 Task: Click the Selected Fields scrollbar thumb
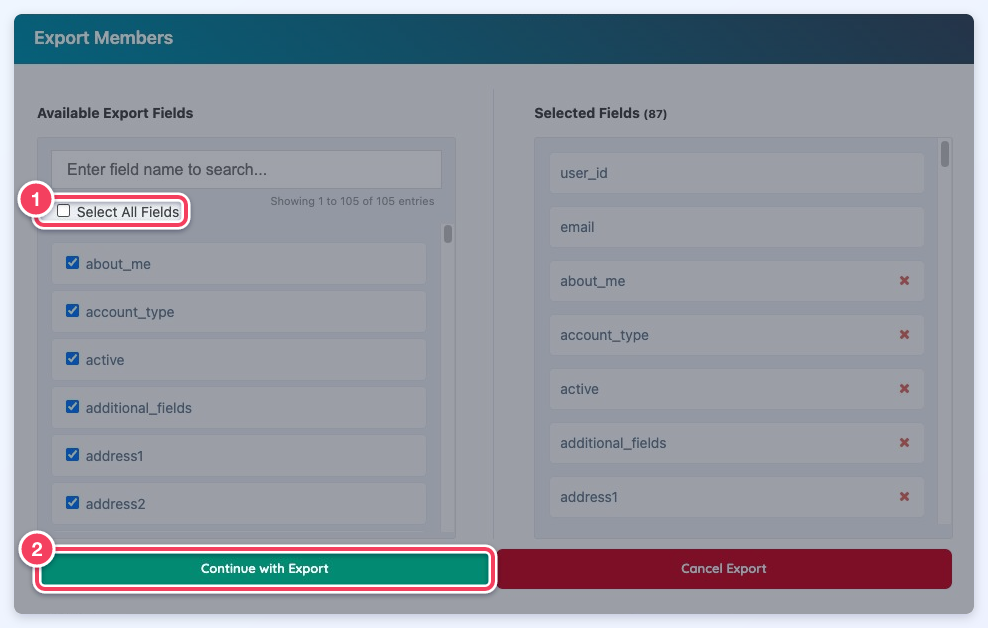945,154
